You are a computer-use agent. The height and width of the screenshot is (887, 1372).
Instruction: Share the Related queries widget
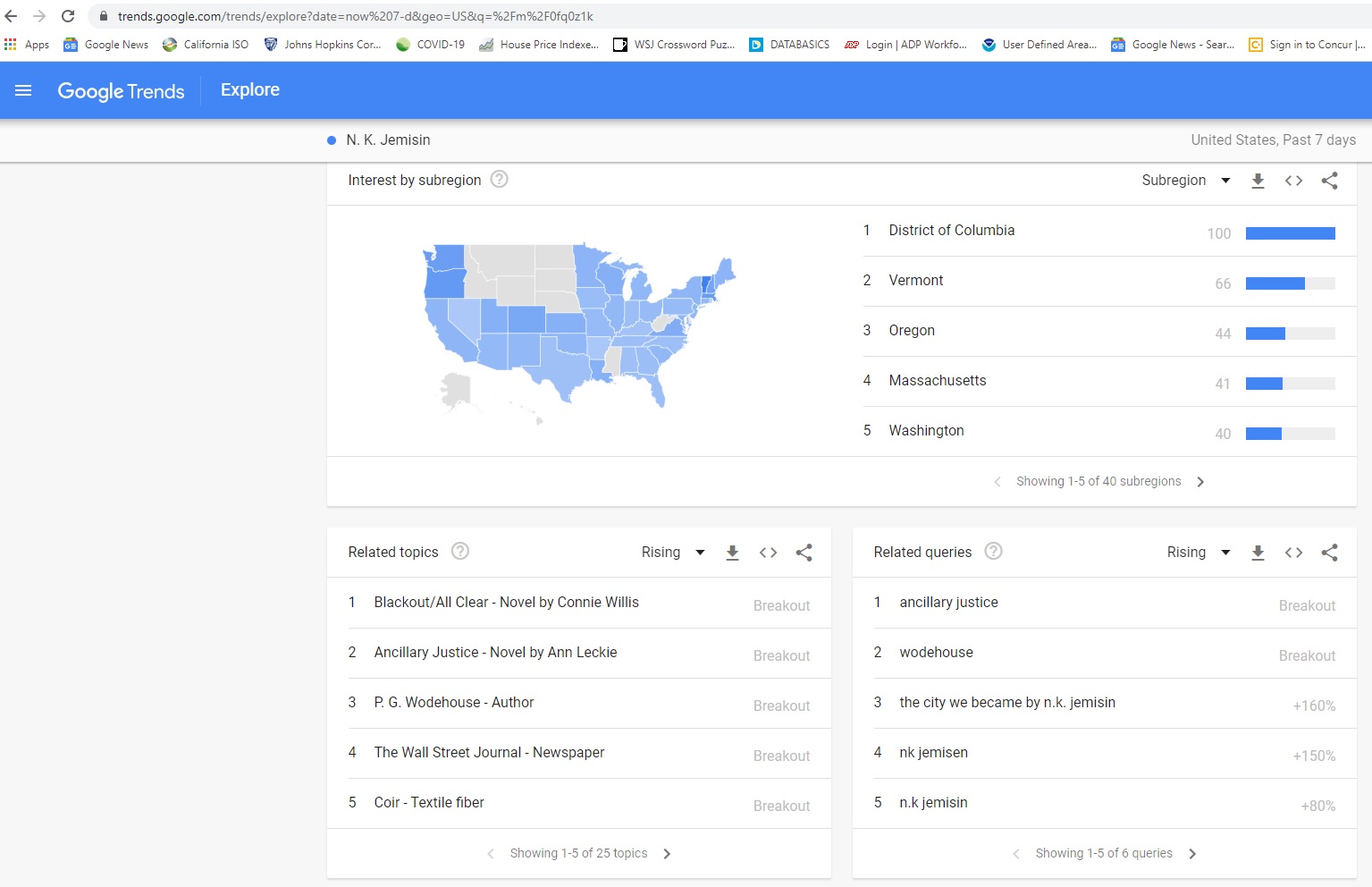click(1330, 553)
